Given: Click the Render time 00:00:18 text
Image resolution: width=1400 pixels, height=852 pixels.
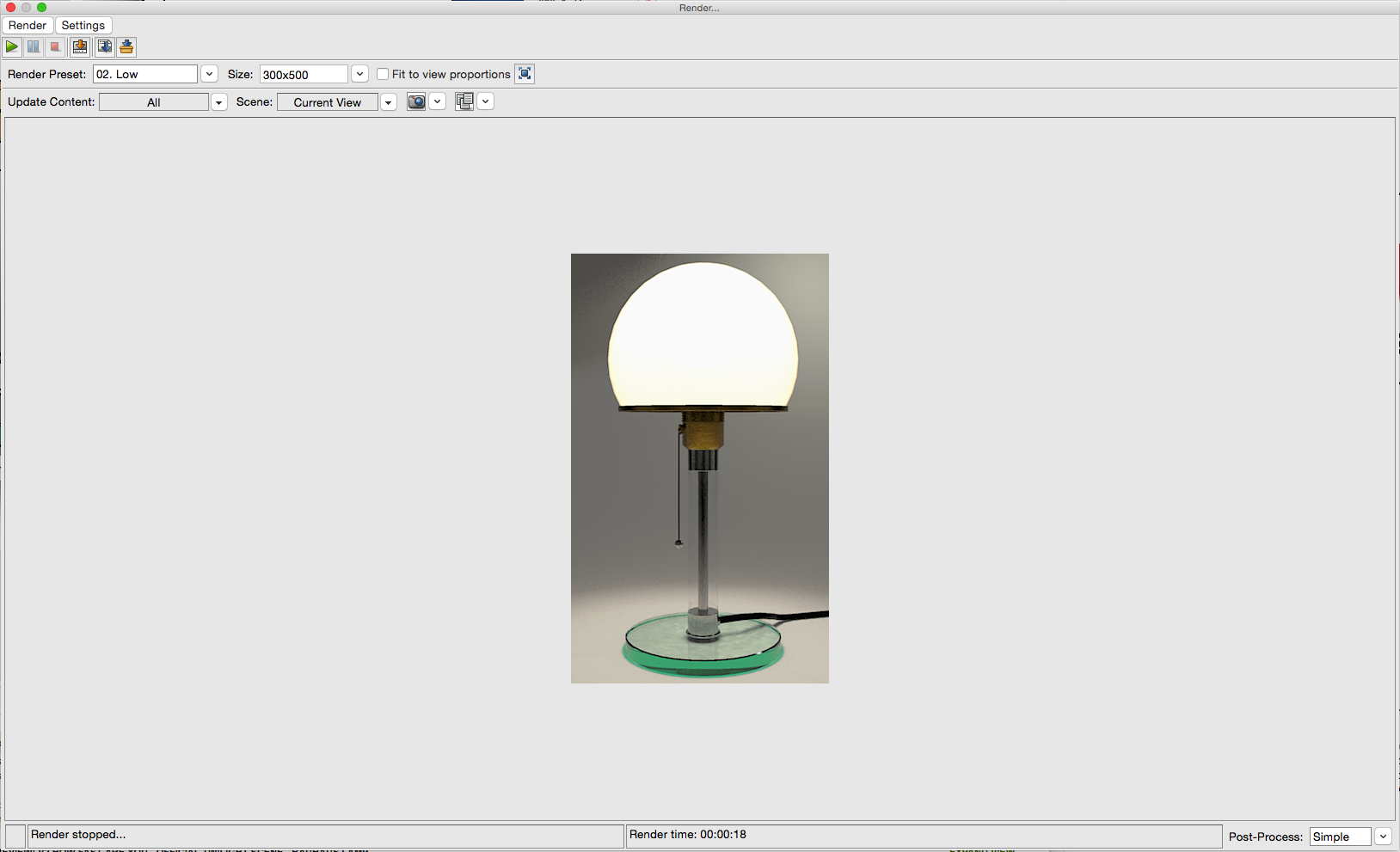Looking at the screenshot, I should pos(688,834).
